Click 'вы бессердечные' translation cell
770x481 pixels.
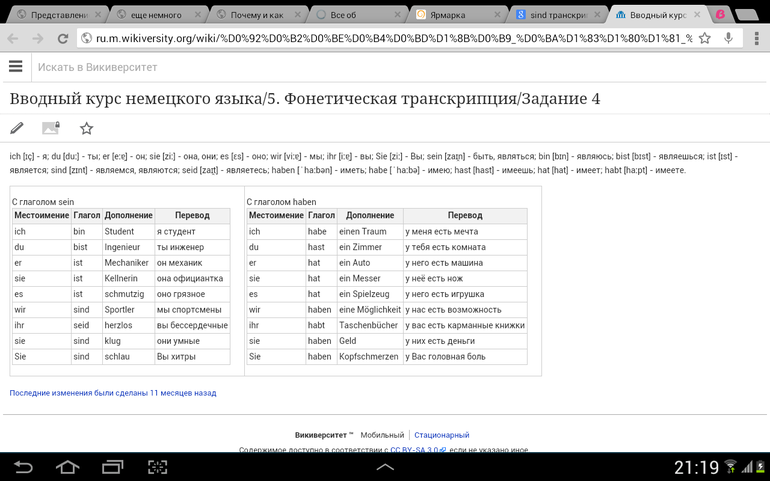192,325
